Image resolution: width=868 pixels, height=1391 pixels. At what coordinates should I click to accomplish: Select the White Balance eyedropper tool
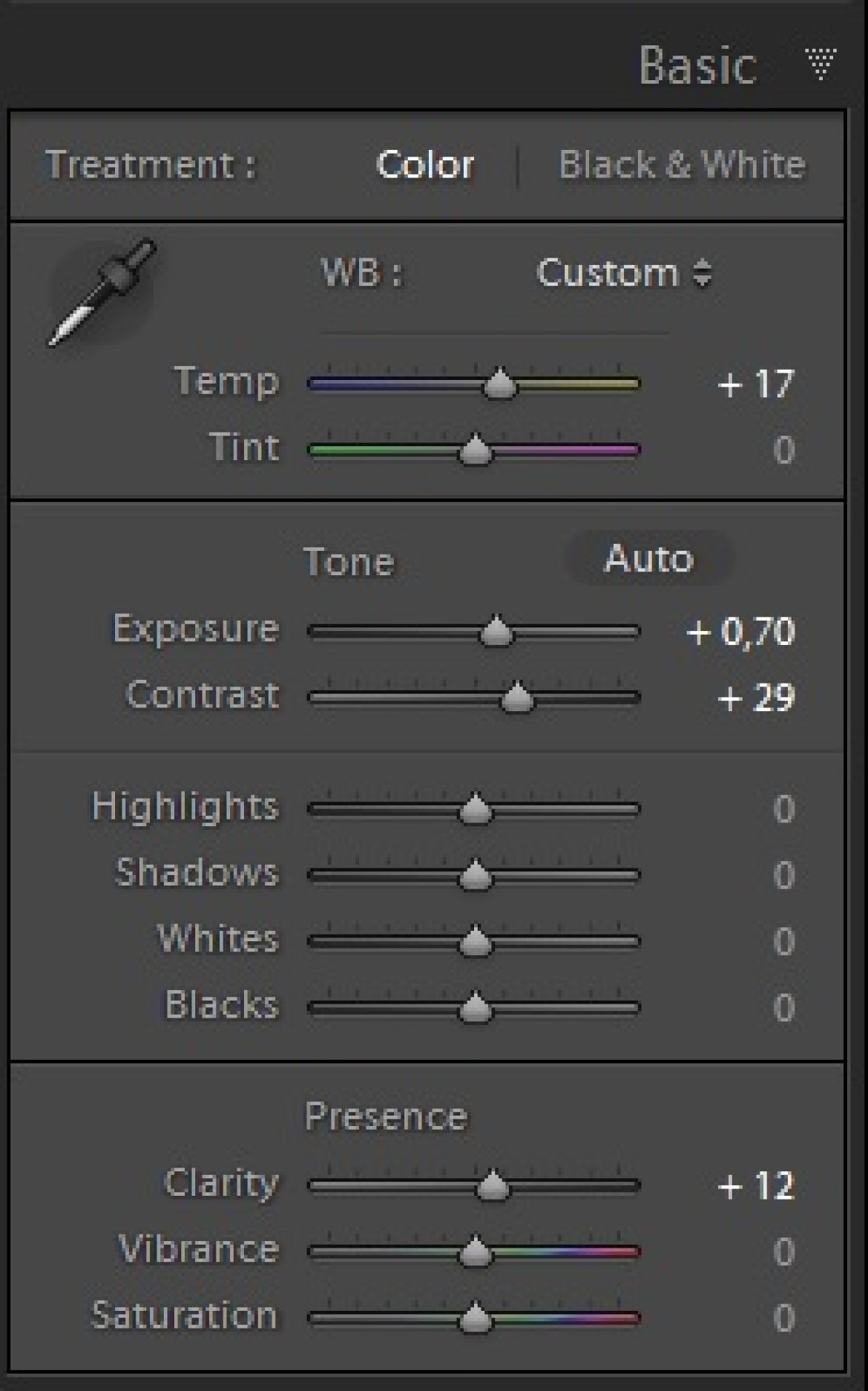pos(102,292)
